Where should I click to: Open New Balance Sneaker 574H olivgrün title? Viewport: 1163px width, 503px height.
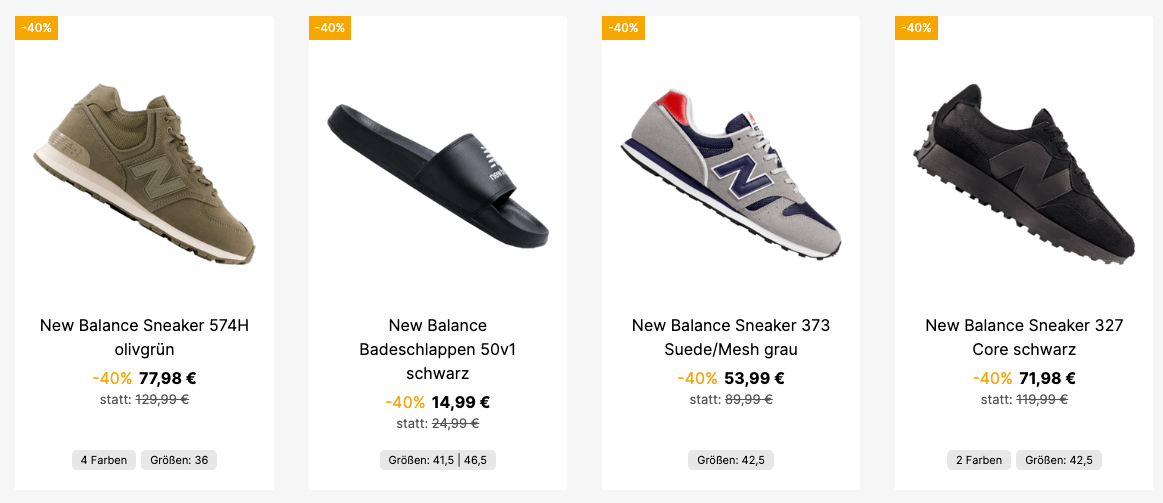(144, 337)
